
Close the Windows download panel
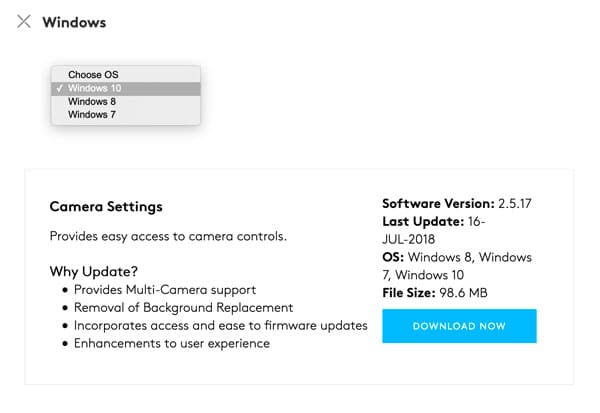pyautogui.click(x=24, y=21)
